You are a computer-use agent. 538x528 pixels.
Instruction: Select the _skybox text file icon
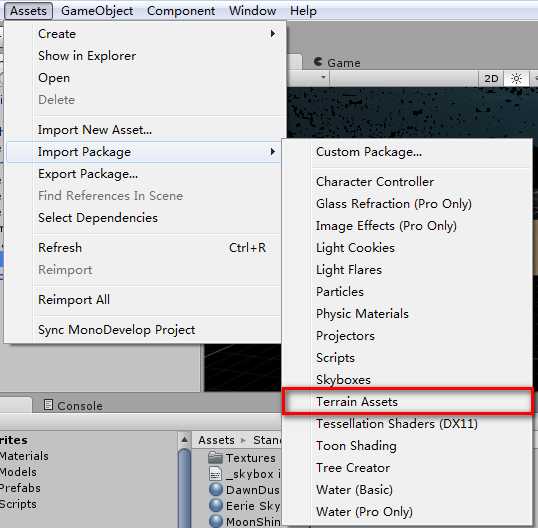[215, 474]
